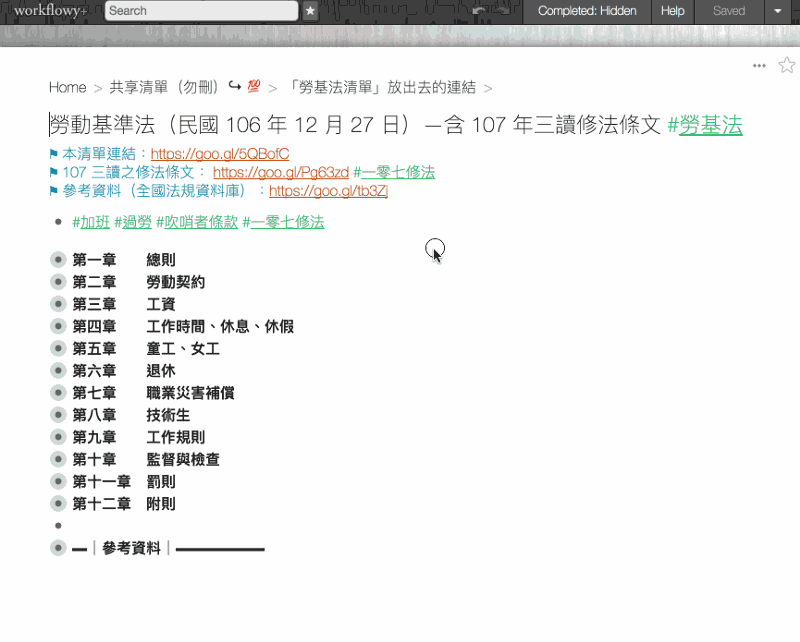Screen dimensions: 800x642
Task: Toggle Completed: Hidden visibility
Action: pyautogui.click(x=587, y=11)
